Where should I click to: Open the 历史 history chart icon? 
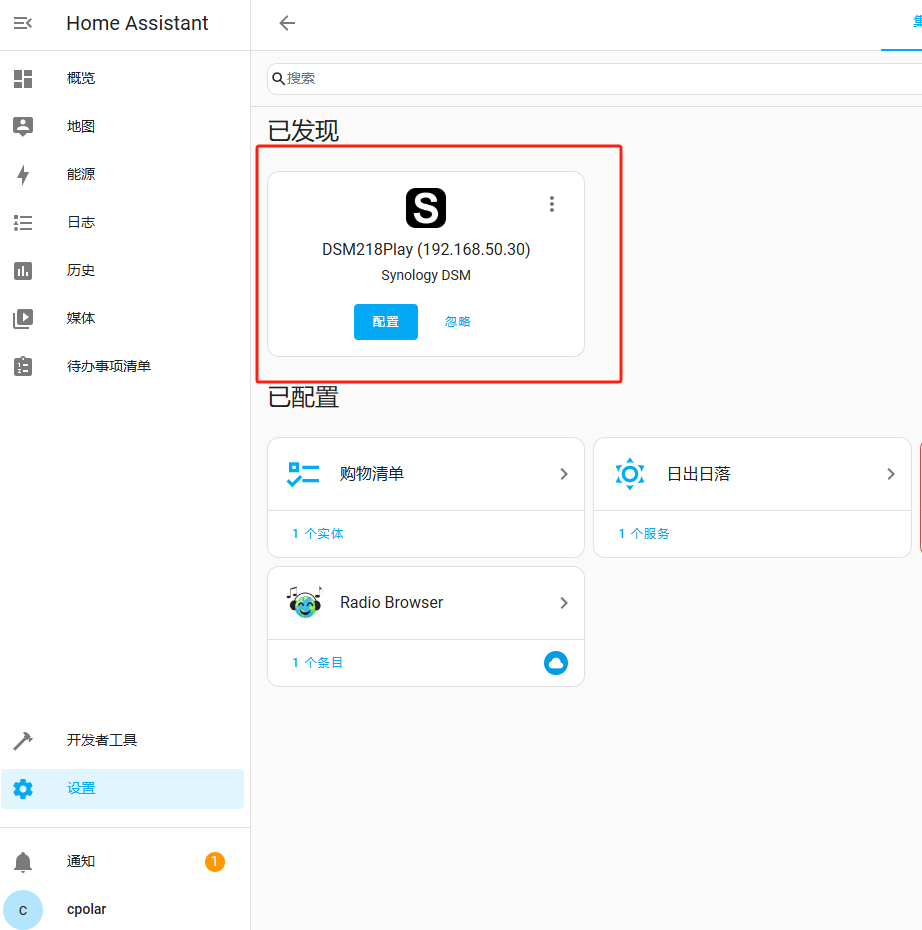tap(23, 270)
